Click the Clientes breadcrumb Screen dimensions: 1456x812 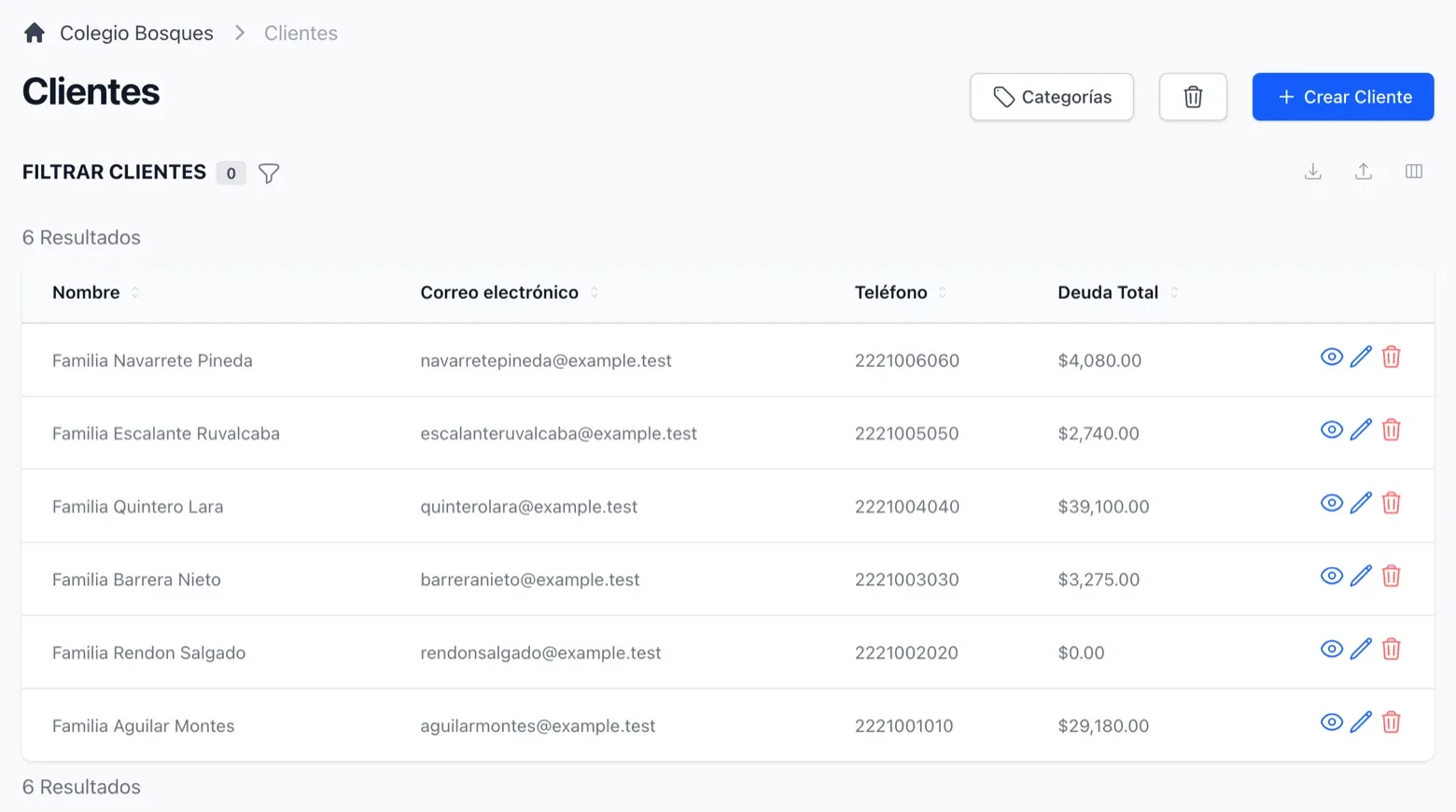click(x=301, y=34)
